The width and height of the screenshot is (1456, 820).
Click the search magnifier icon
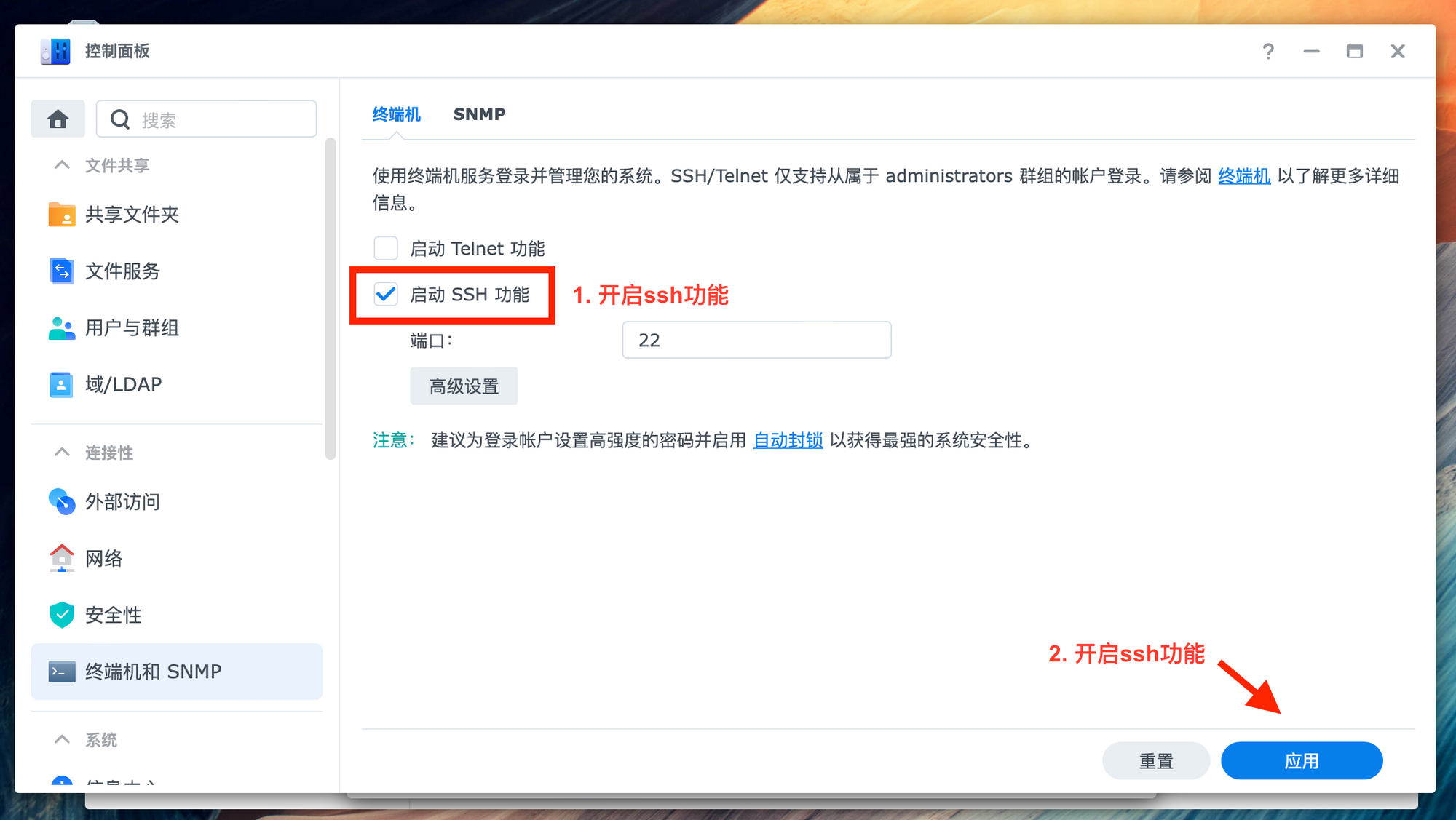(x=120, y=119)
